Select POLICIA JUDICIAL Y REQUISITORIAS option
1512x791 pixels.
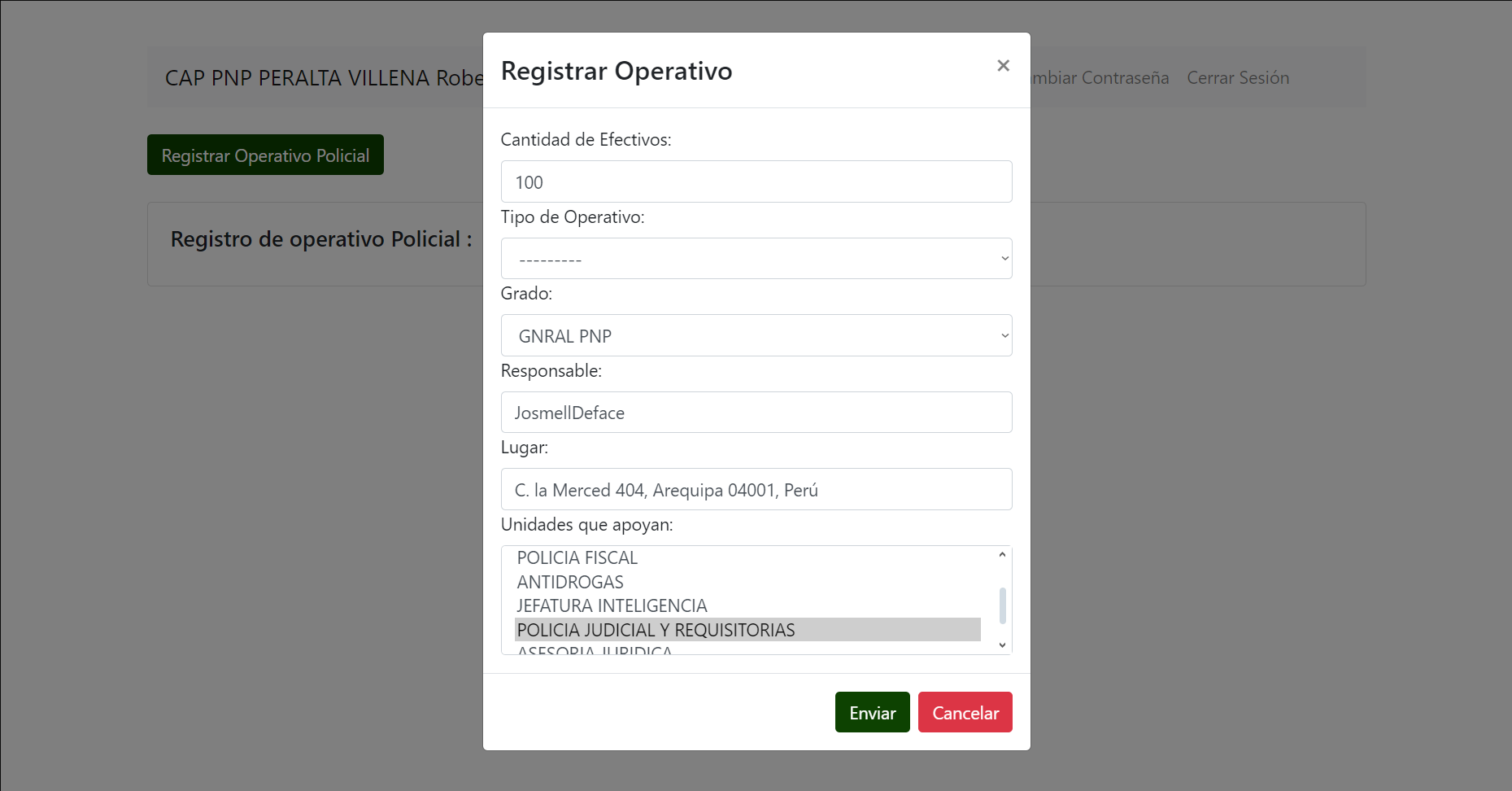pyautogui.click(x=656, y=630)
